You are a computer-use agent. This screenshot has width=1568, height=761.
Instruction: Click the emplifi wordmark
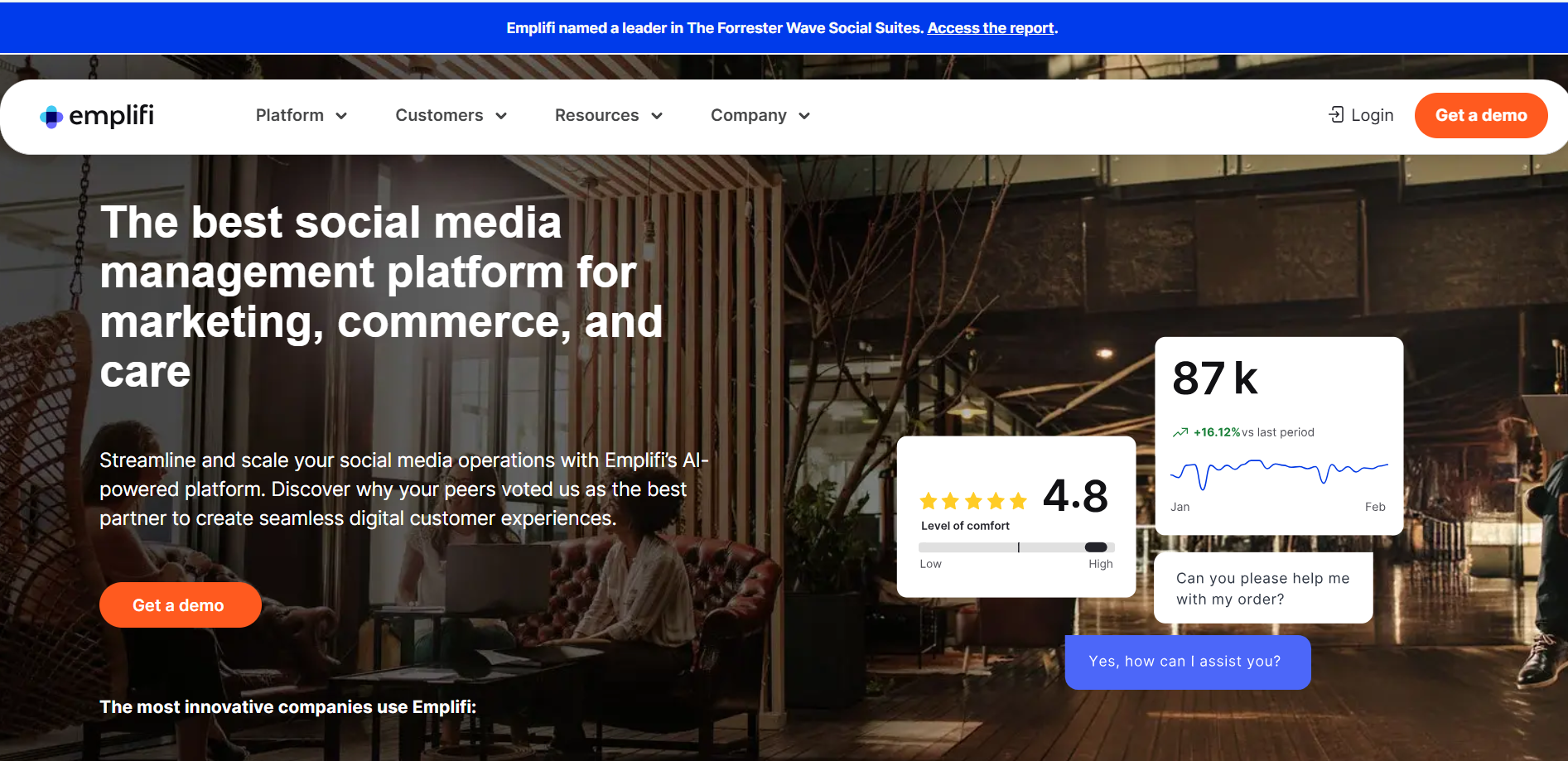click(x=112, y=116)
